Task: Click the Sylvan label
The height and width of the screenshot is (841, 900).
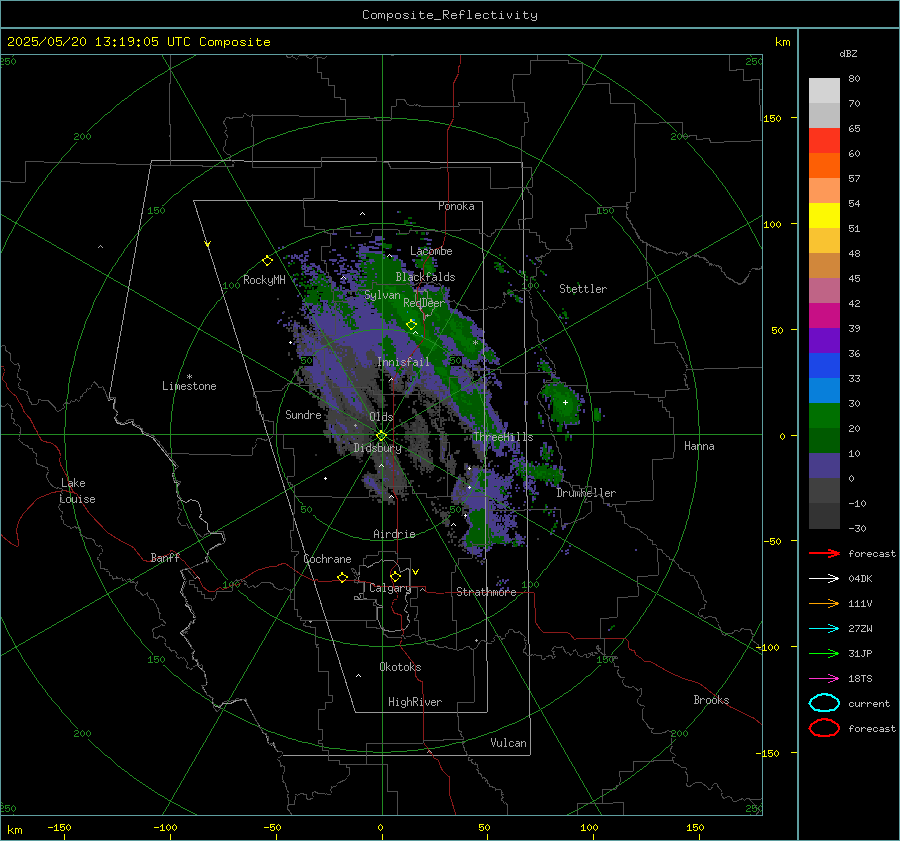Action: click(x=382, y=295)
